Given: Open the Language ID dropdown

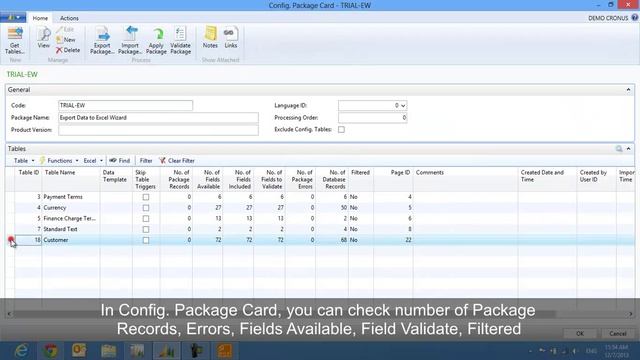Looking at the screenshot, I should [x=403, y=105].
